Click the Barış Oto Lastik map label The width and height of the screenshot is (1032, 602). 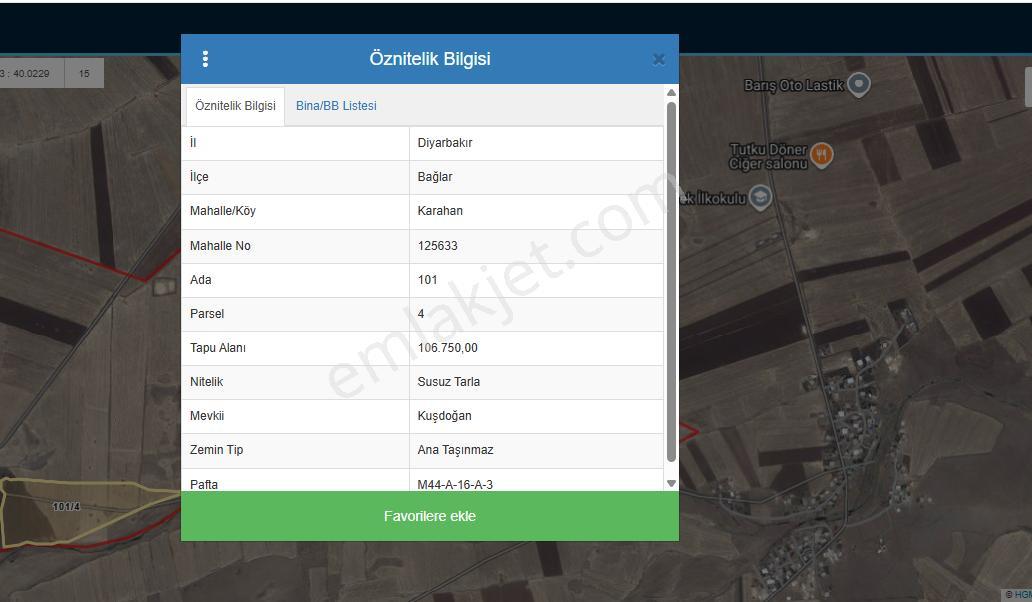coord(794,86)
